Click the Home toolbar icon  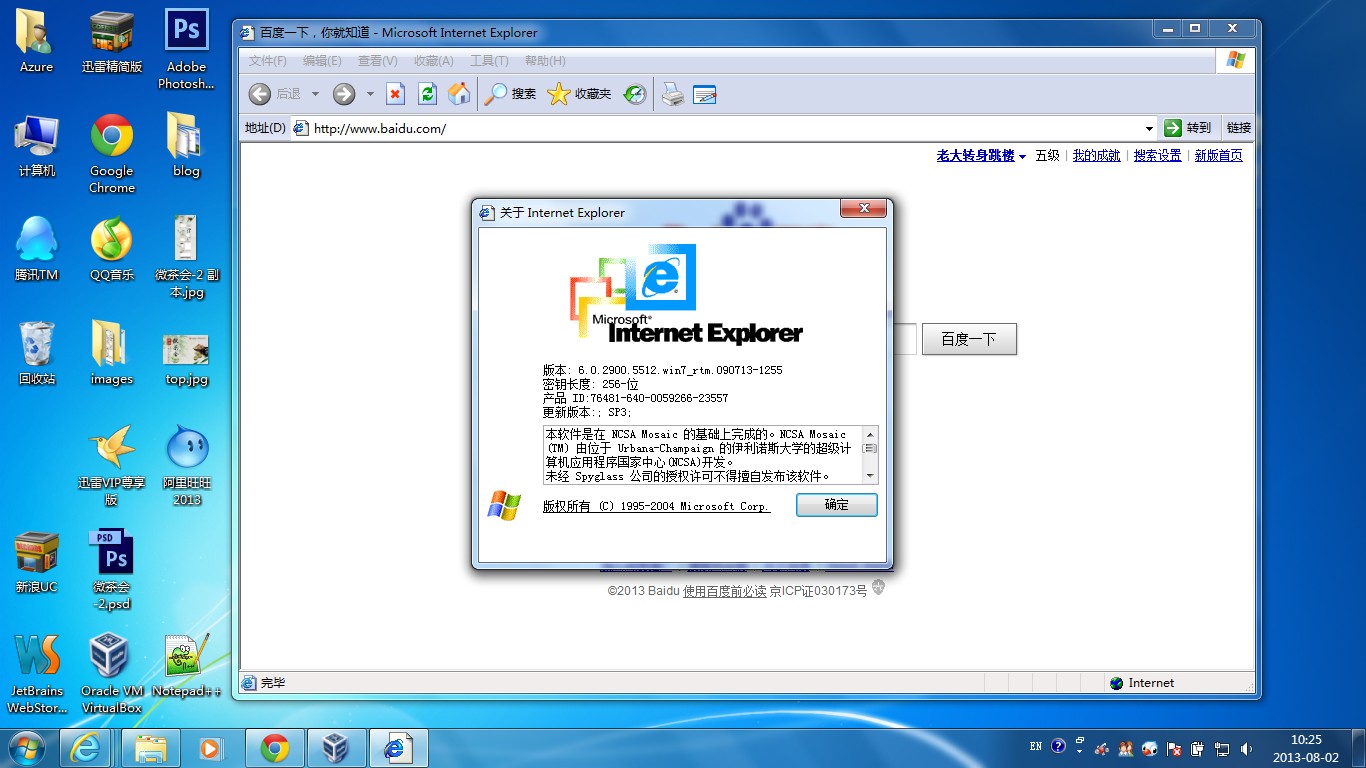pos(459,94)
